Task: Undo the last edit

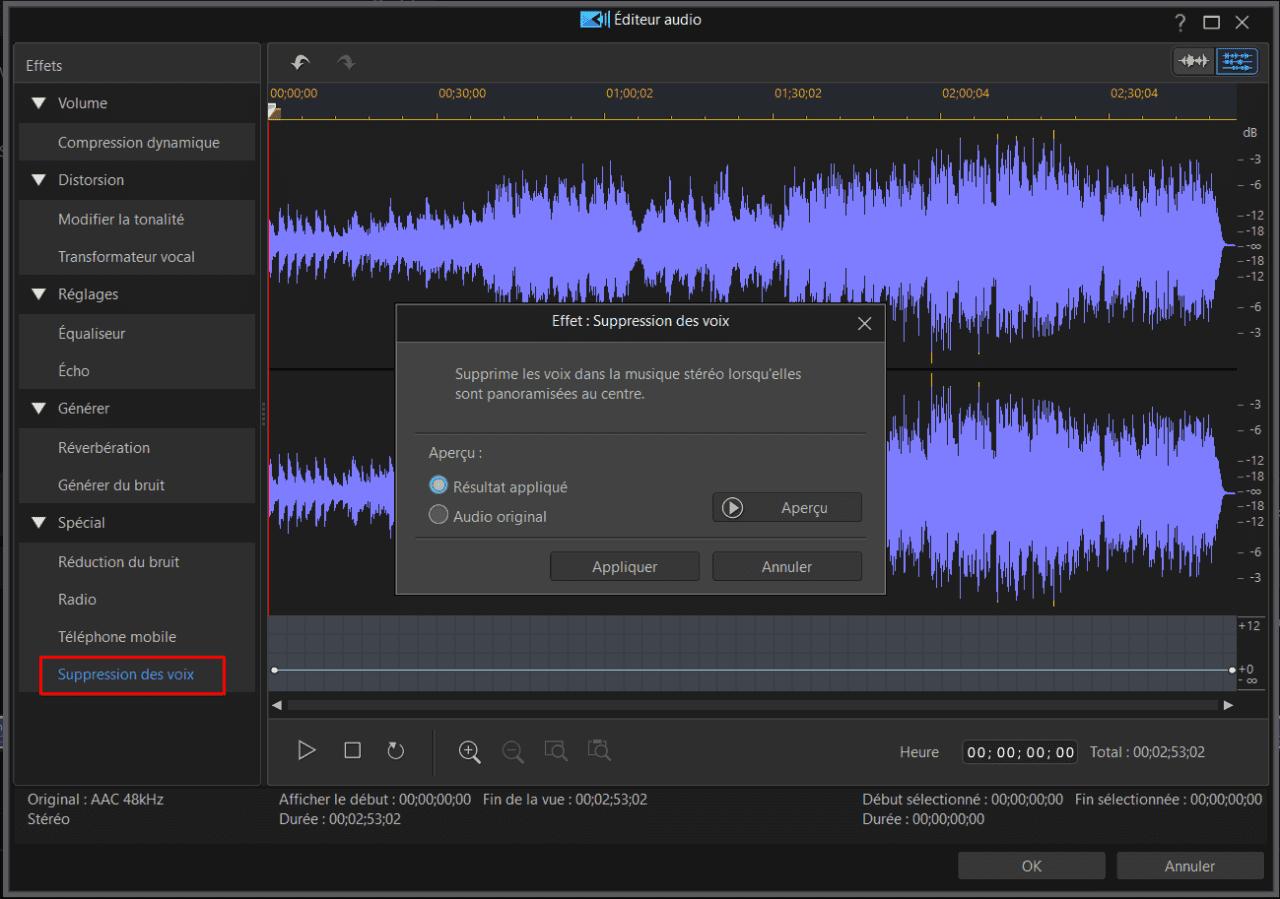Action: tap(300, 61)
